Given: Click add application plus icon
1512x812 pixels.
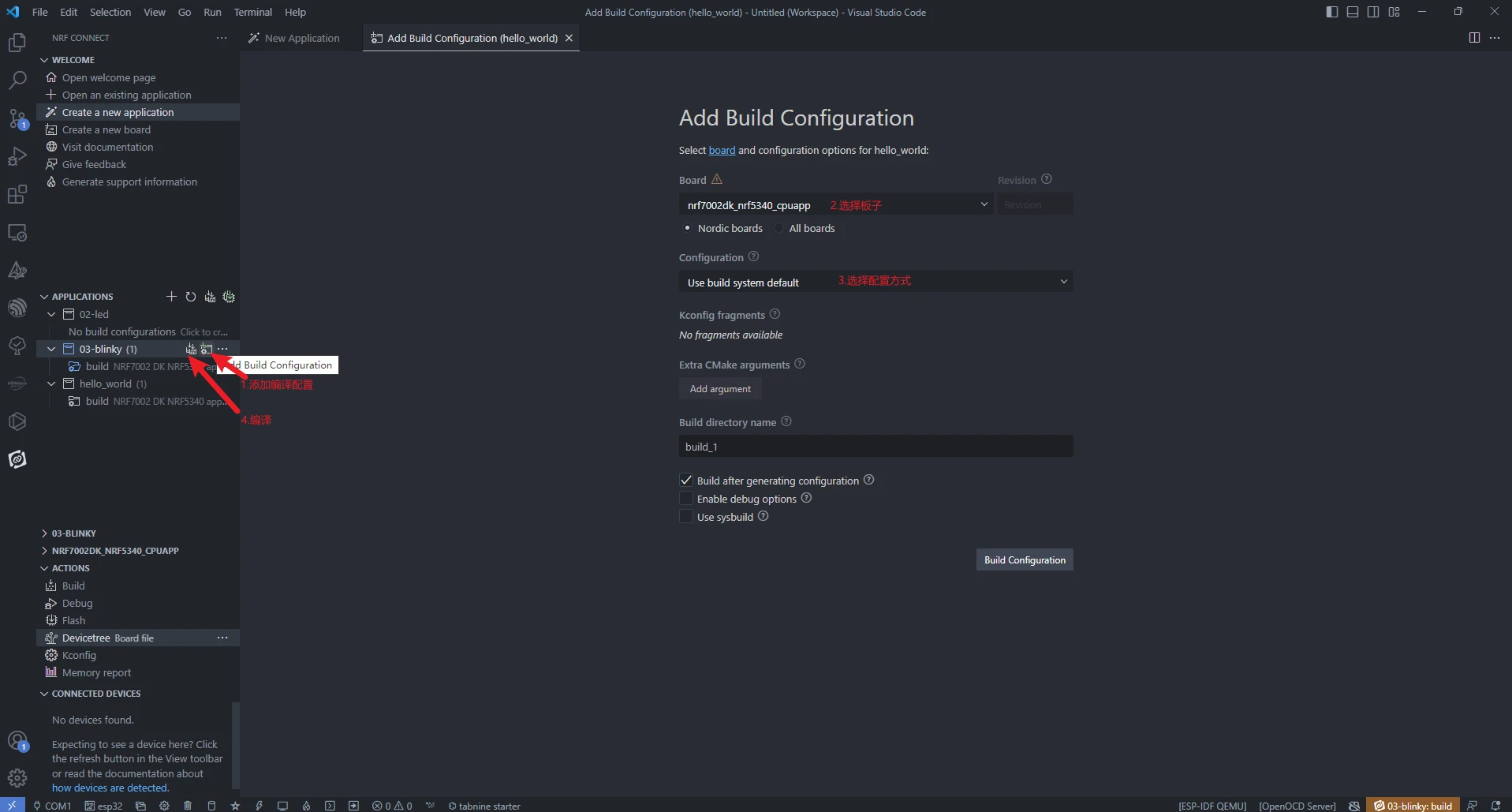Looking at the screenshot, I should [x=171, y=297].
